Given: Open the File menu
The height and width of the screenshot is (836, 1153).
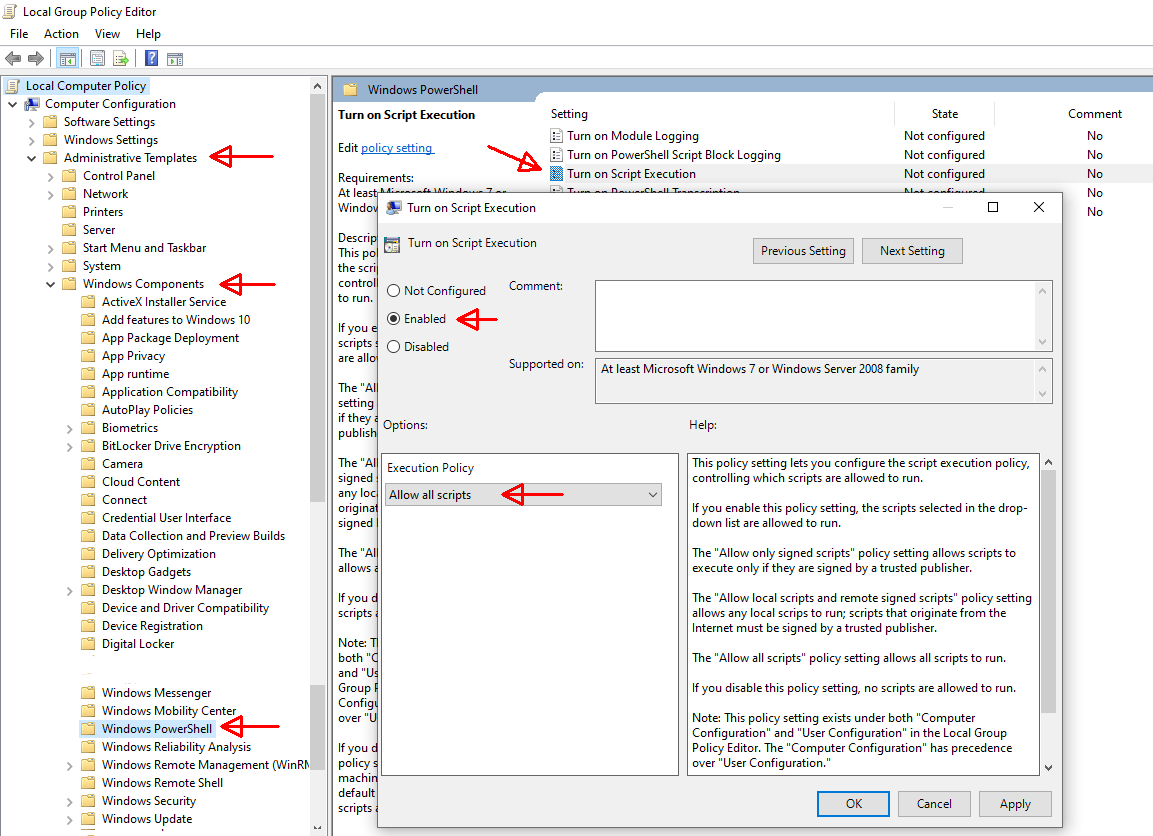Looking at the screenshot, I should coord(19,34).
